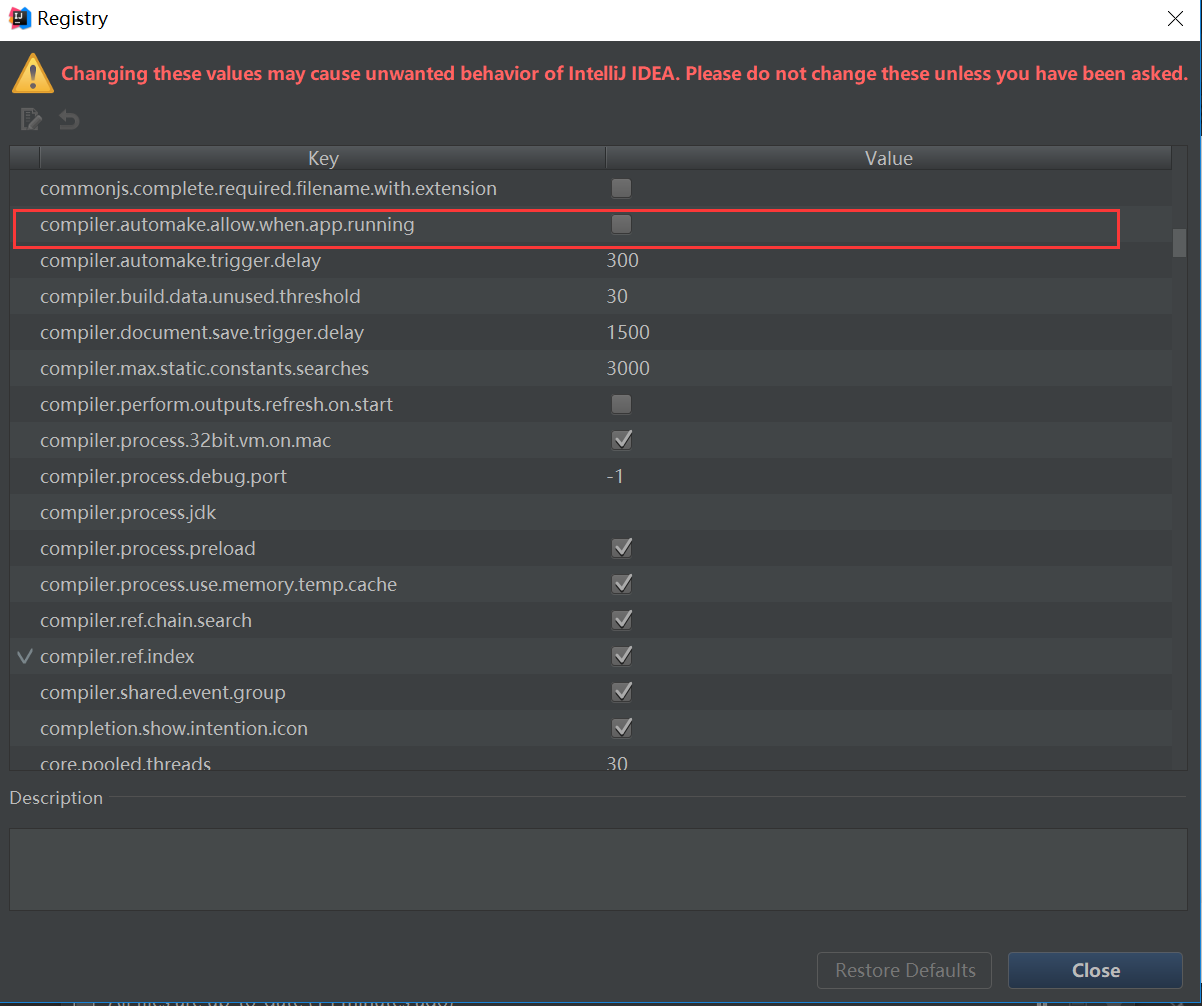Viewport: 1202px width, 1006px height.
Task: Click the Revert to default arrow icon
Action: [68, 120]
